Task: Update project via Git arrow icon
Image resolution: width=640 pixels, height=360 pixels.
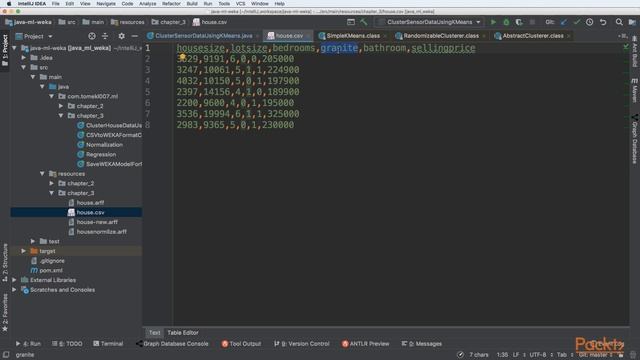Action: [564, 22]
